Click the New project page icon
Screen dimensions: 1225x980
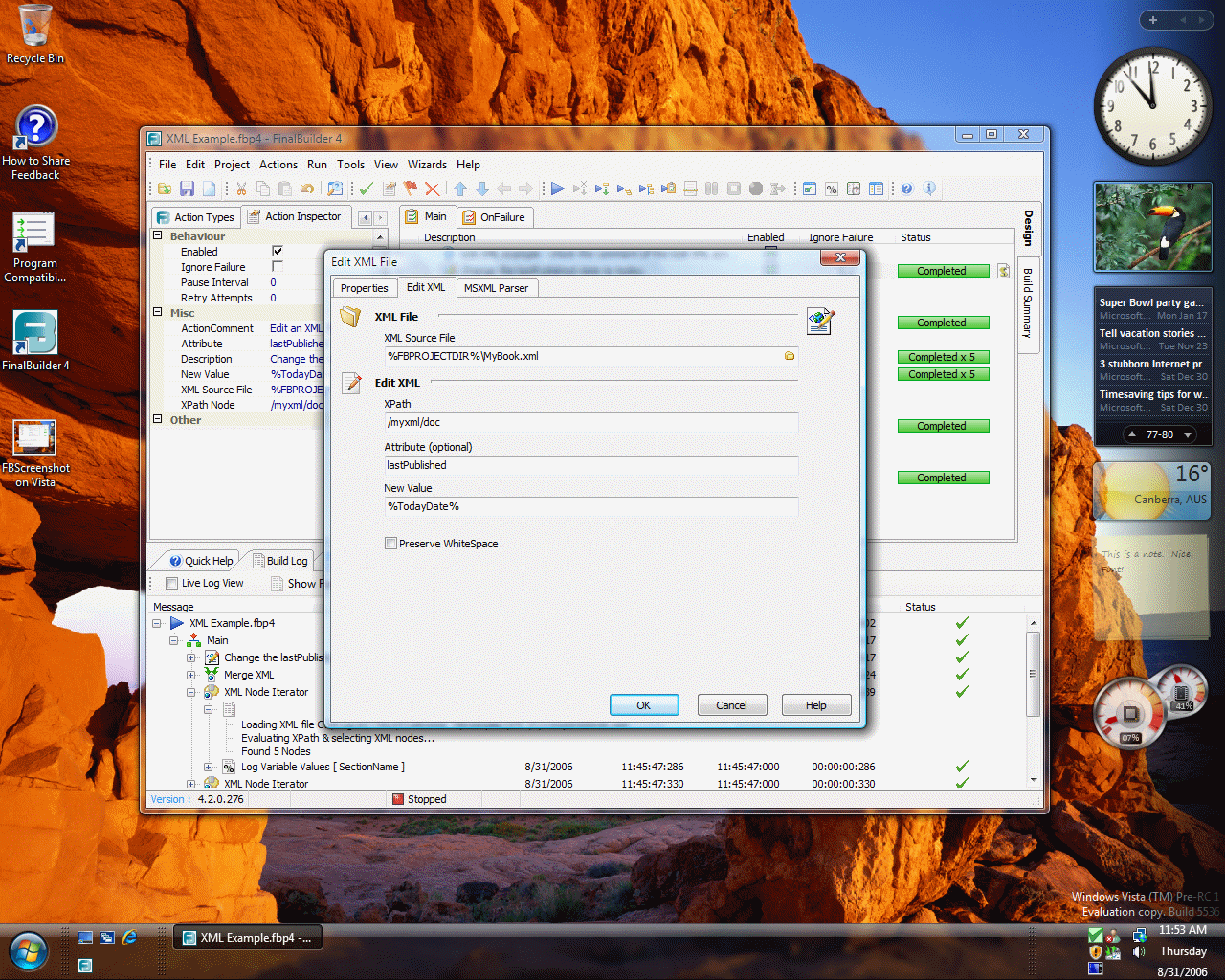[x=209, y=189]
